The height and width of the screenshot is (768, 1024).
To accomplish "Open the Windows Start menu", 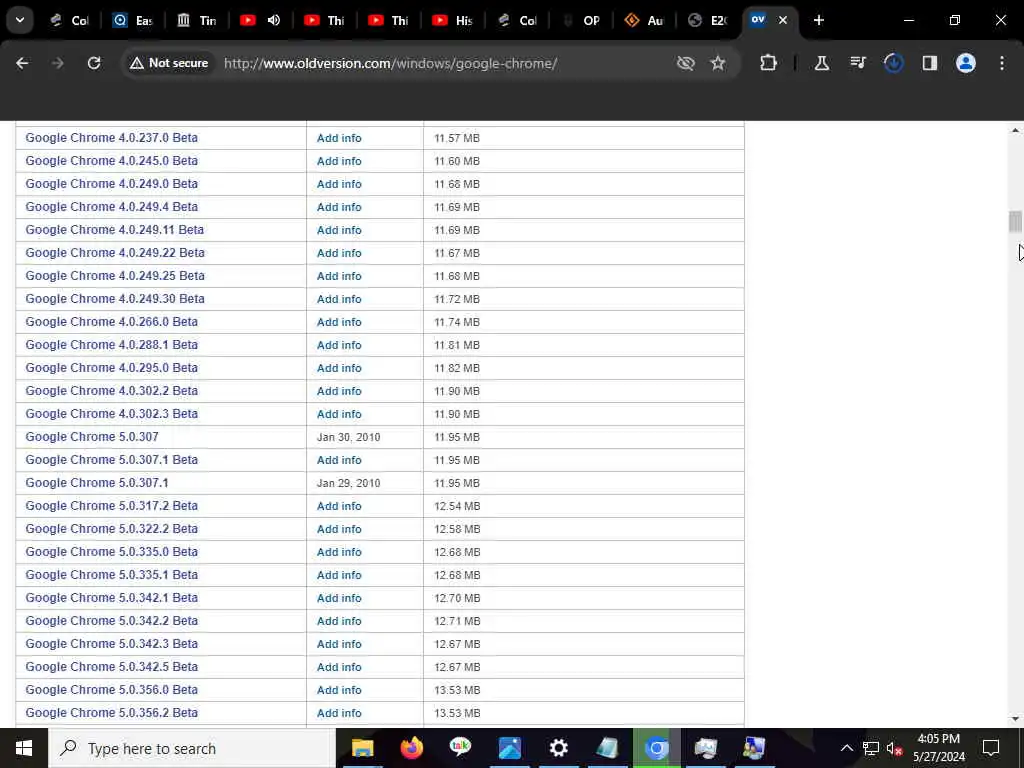I will (24, 748).
